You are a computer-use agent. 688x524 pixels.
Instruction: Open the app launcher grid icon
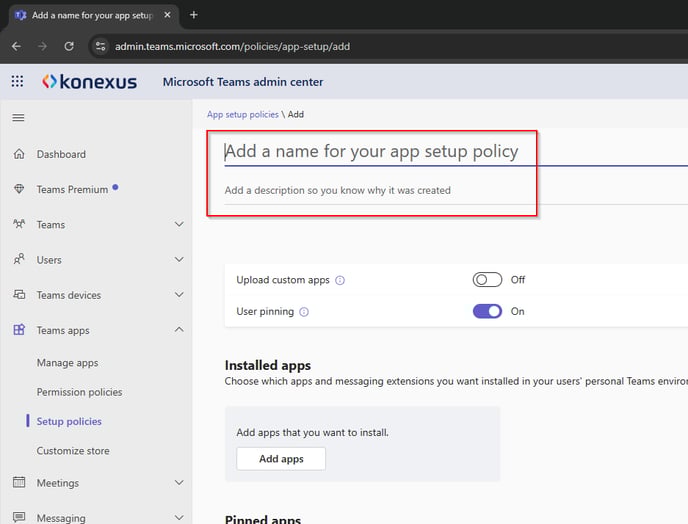pos(17,81)
